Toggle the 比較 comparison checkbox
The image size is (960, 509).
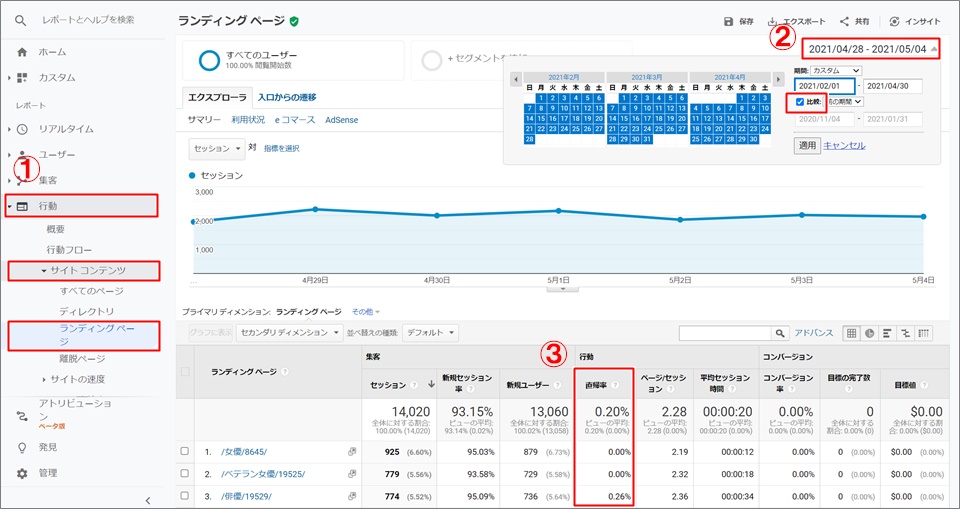pyautogui.click(x=800, y=102)
